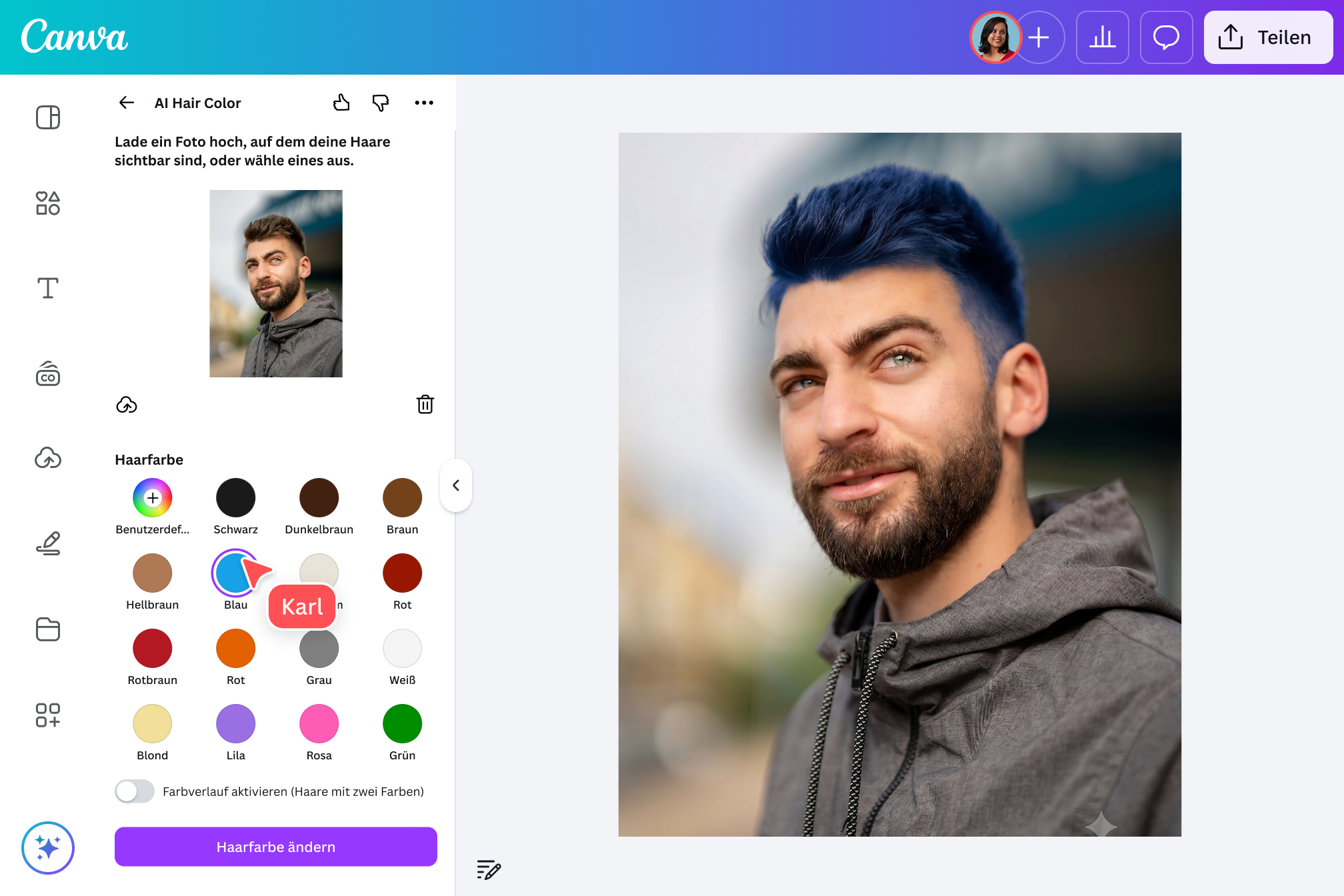The image size is (1344, 896).
Task: Open the user profile avatar
Action: [995, 37]
